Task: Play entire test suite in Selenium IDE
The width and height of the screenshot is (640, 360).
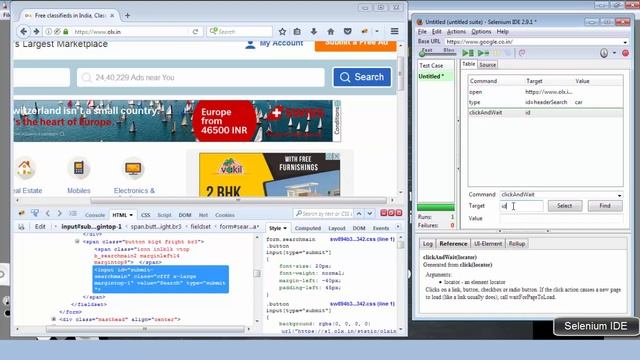Action: coord(468,53)
